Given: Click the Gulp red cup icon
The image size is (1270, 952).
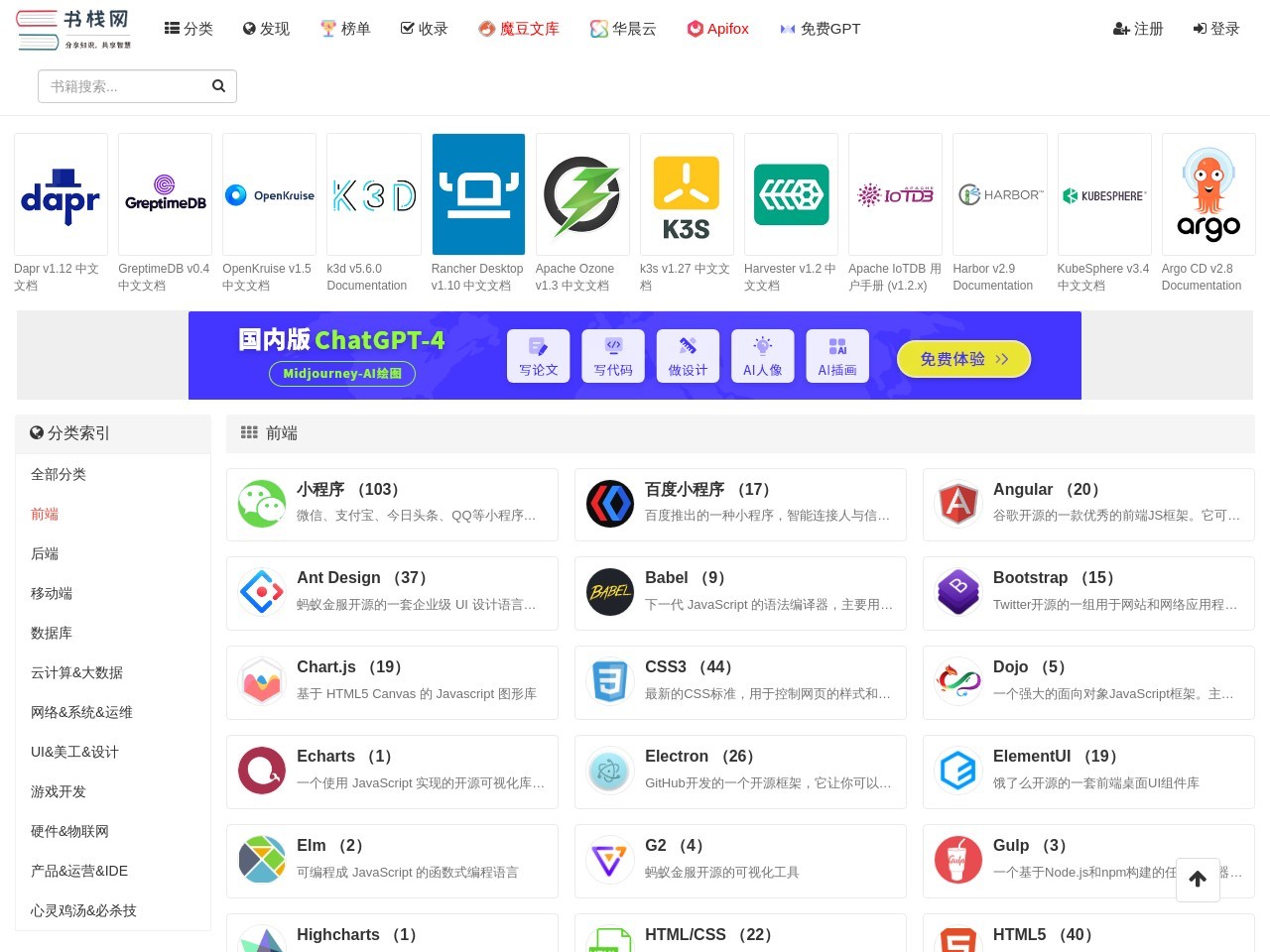Looking at the screenshot, I should pyautogui.click(x=957, y=860).
